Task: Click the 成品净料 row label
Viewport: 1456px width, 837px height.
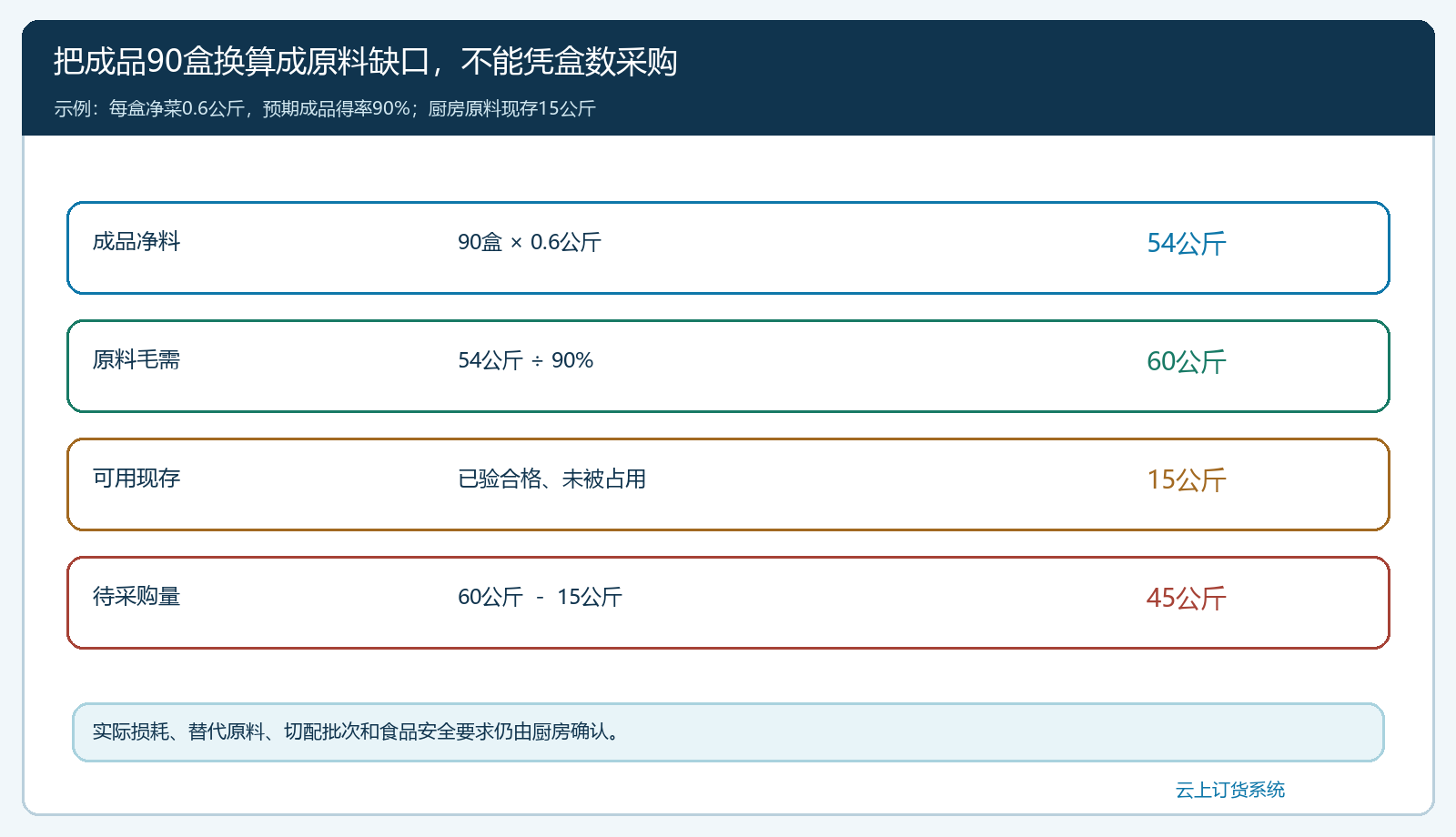Action: point(136,242)
